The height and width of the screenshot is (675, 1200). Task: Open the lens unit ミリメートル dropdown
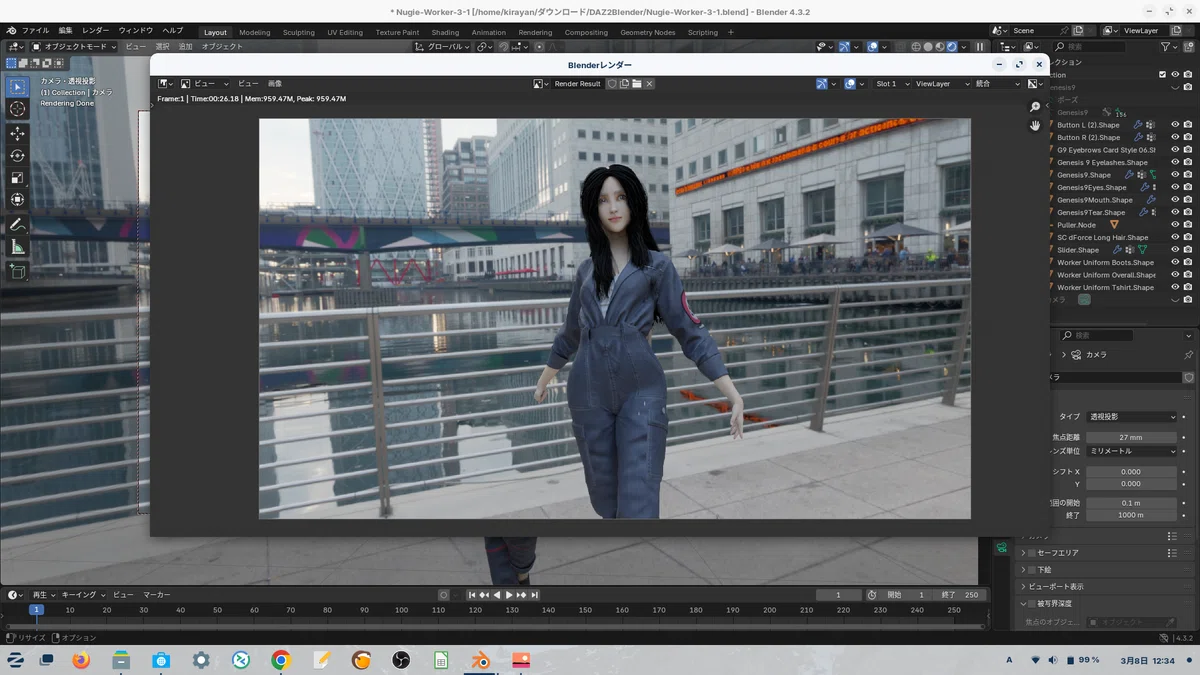1132,451
